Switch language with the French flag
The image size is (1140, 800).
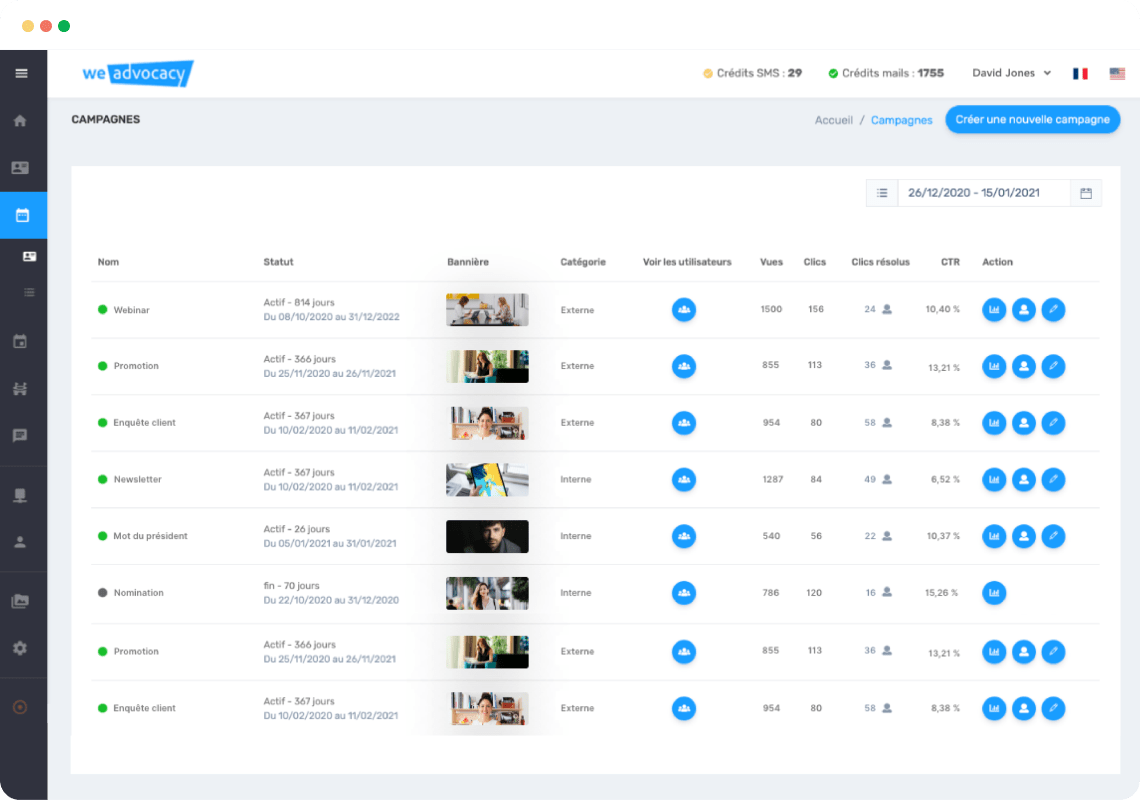point(1080,73)
